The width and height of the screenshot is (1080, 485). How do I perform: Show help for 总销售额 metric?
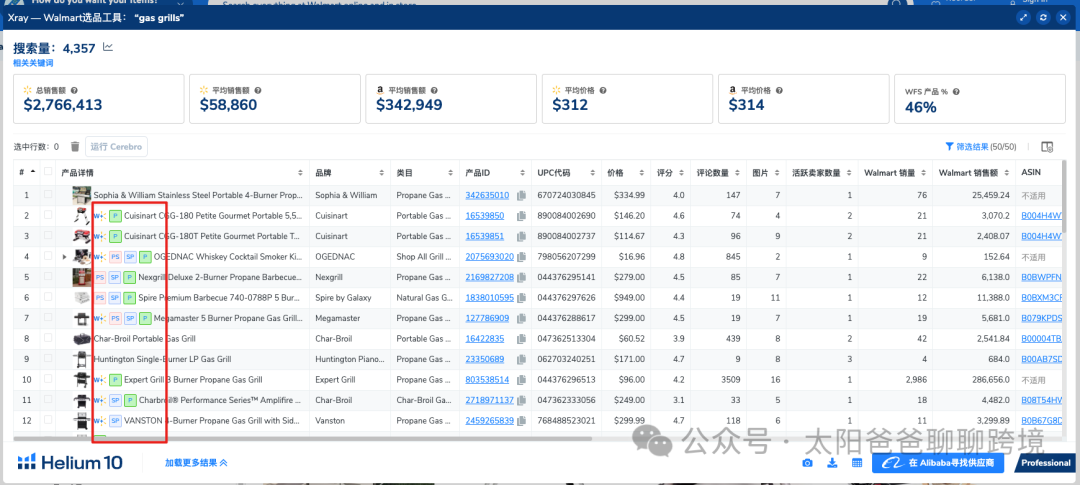[x=74, y=90]
